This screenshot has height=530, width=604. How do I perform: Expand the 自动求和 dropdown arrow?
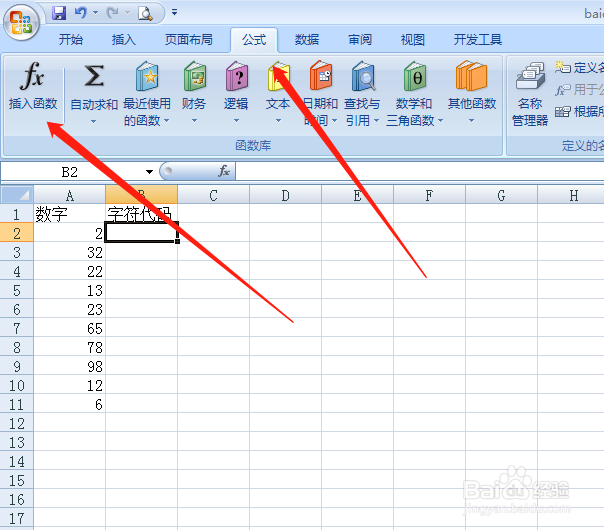(x=93, y=121)
